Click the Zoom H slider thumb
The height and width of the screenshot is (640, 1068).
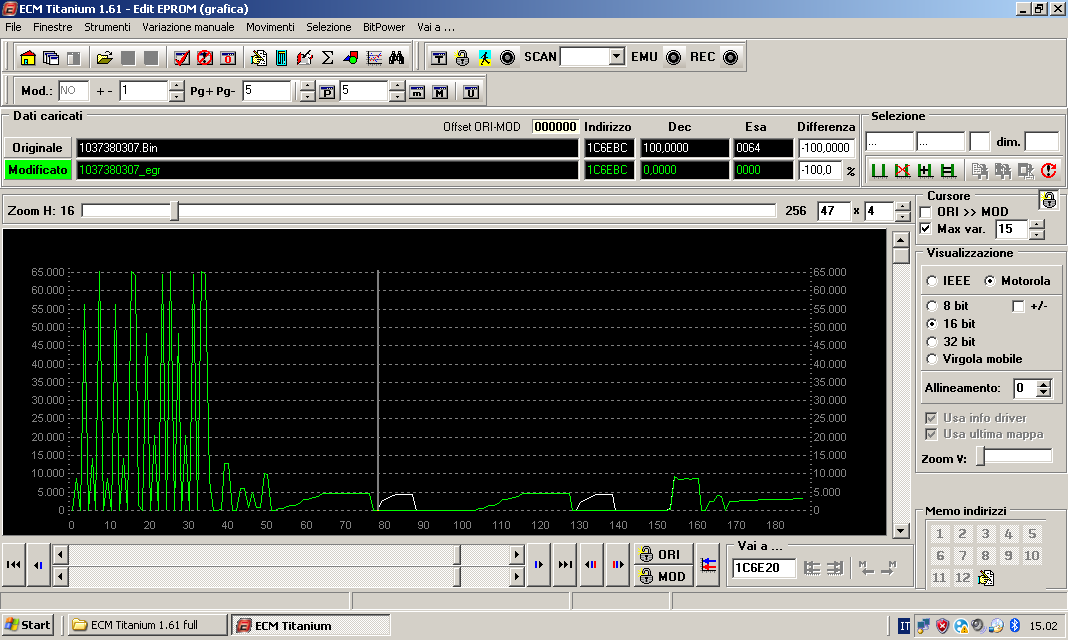174,211
